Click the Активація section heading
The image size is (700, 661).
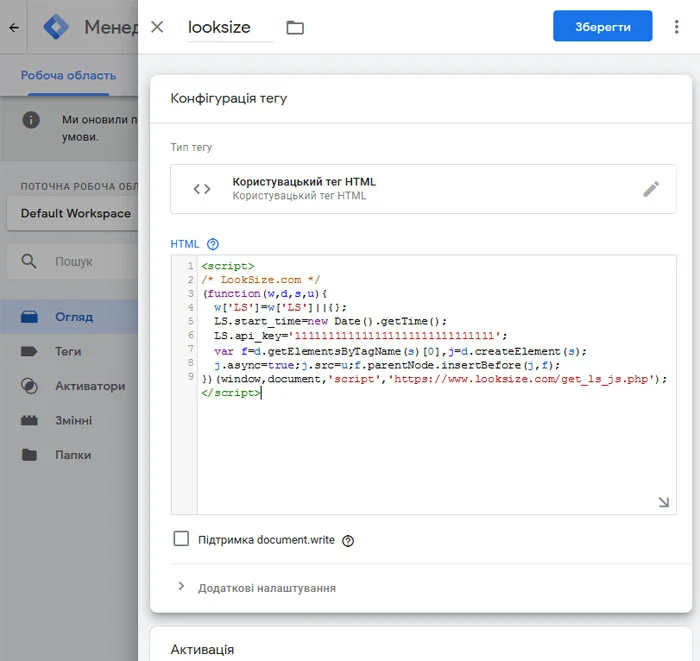pyautogui.click(x=202, y=649)
